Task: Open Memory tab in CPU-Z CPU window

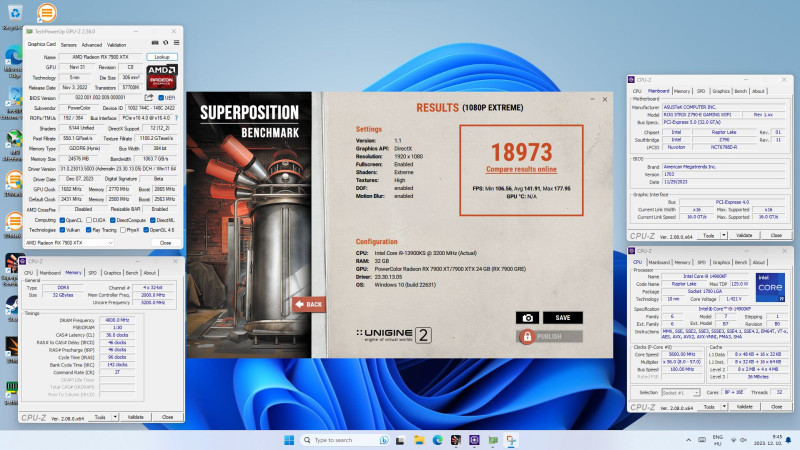Action: click(x=682, y=262)
